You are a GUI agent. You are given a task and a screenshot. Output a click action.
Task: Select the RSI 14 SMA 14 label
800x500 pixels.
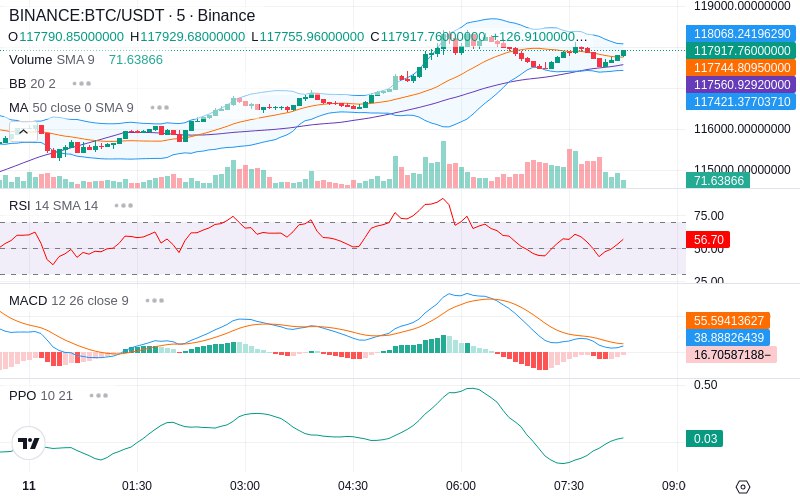[x=54, y=206]
